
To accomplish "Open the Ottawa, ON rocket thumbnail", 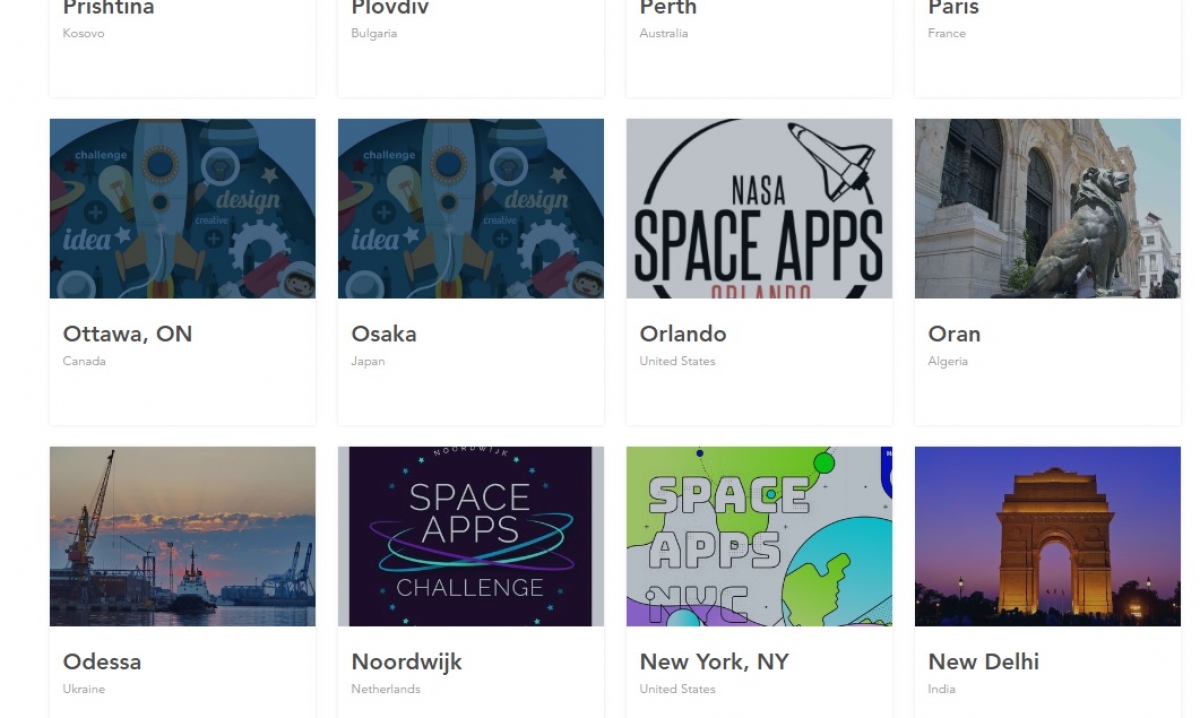I will (182, 208).
